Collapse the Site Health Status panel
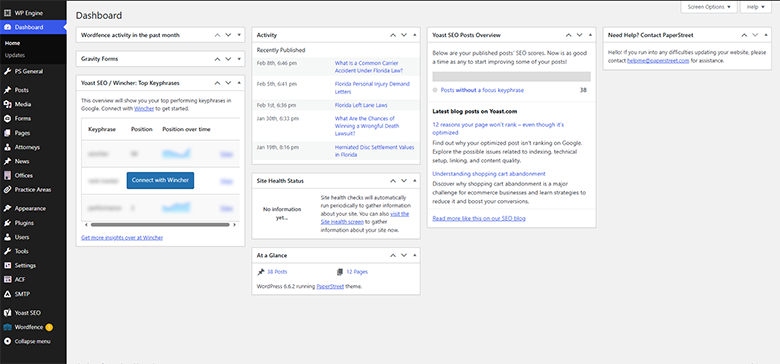This screenshot has height=364, width=780. click(415, 181)
